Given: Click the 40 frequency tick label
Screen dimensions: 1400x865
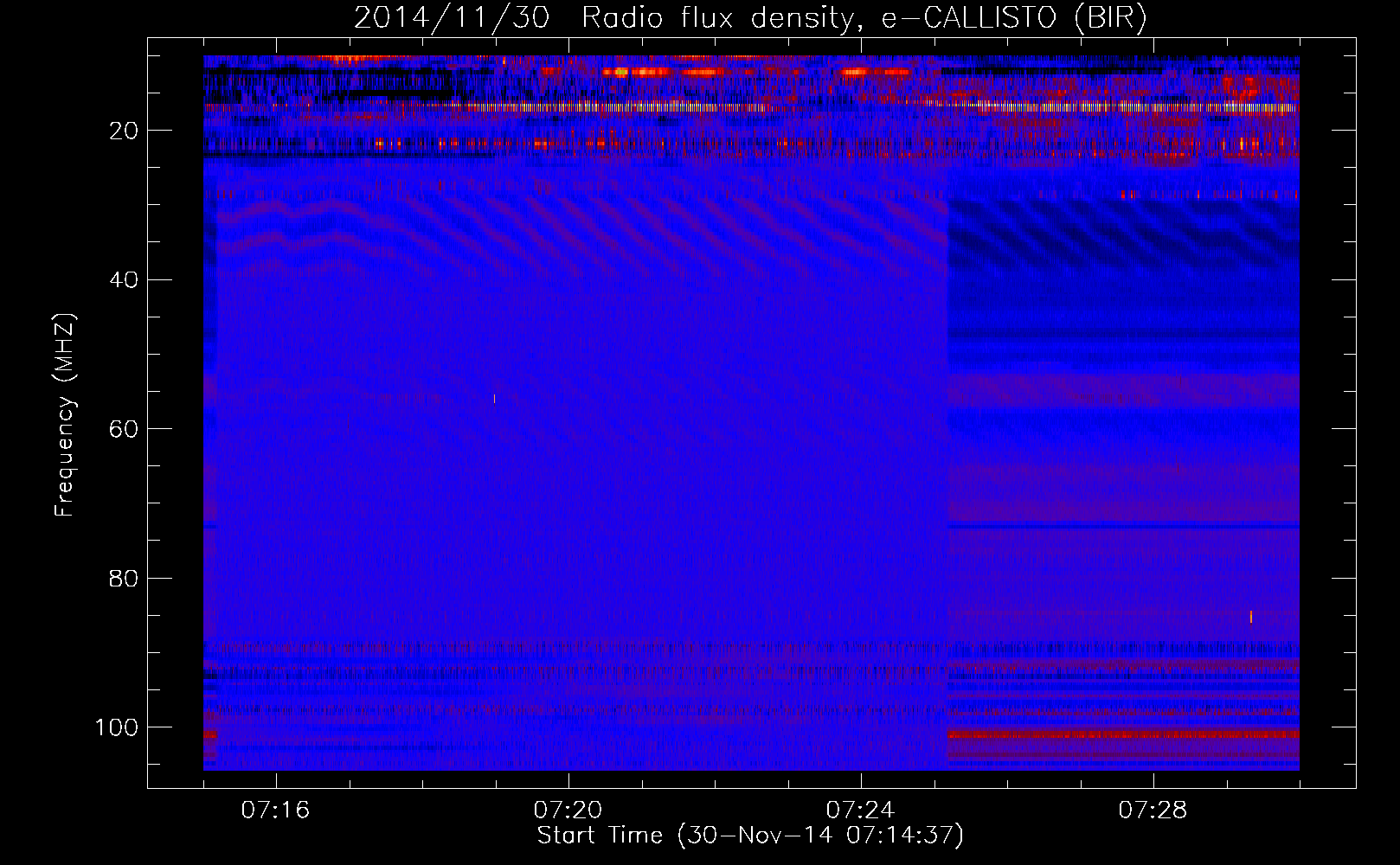Looking at the screenshot, I should point(124,280).
